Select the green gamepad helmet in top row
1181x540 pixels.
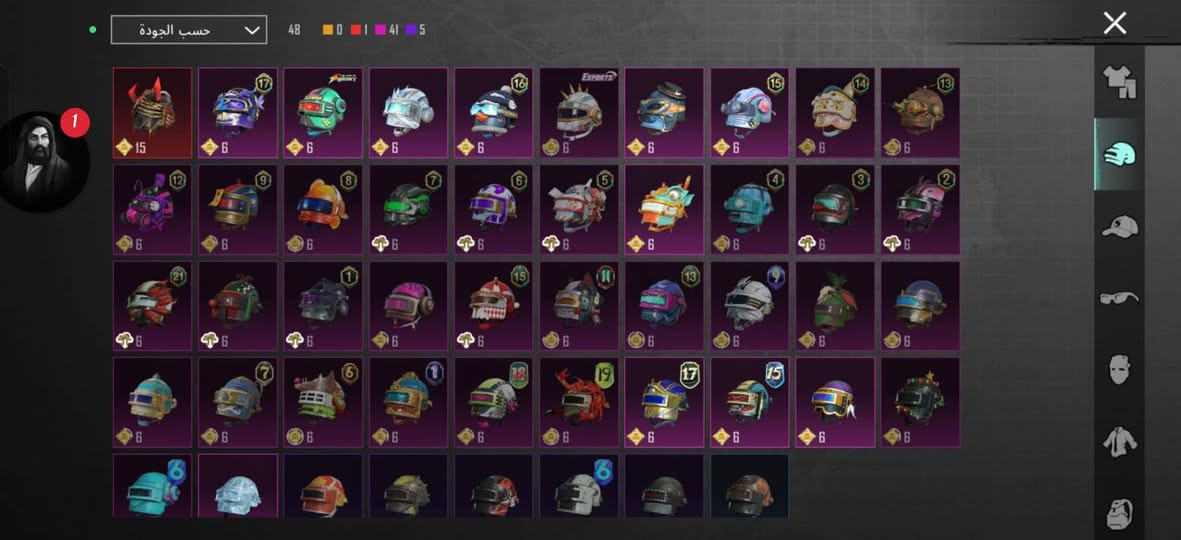pyautogui.click(x=323, y=113)
